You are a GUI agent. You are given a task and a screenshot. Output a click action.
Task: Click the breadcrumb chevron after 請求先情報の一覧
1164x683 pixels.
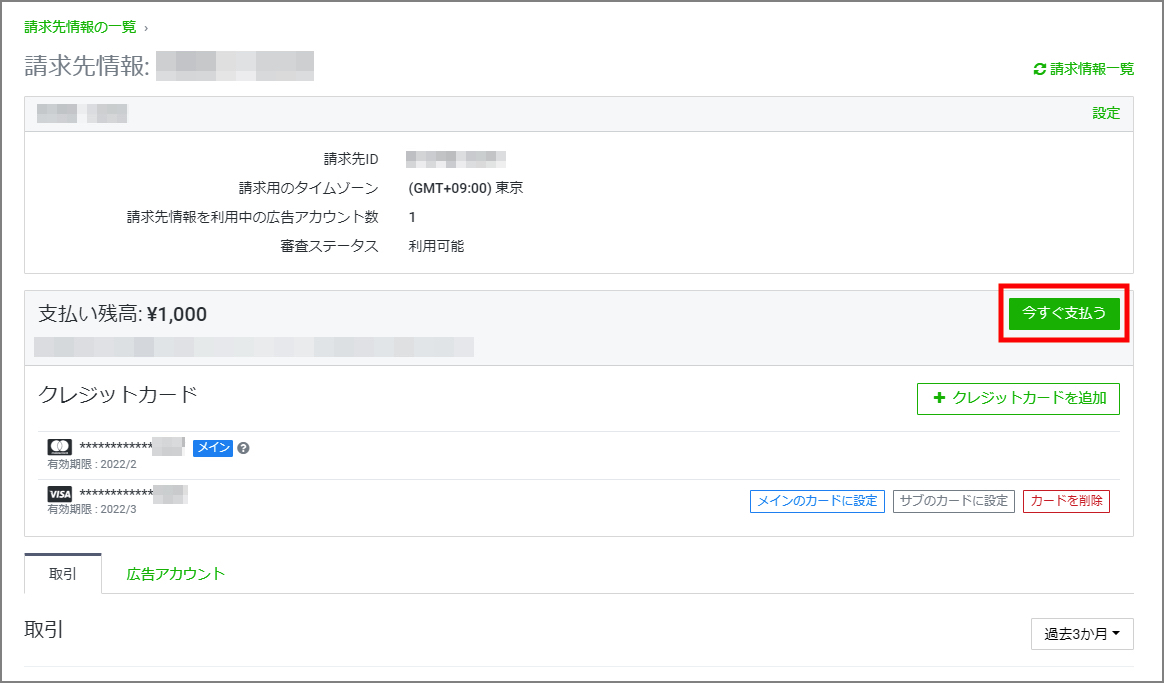(146, 28)
